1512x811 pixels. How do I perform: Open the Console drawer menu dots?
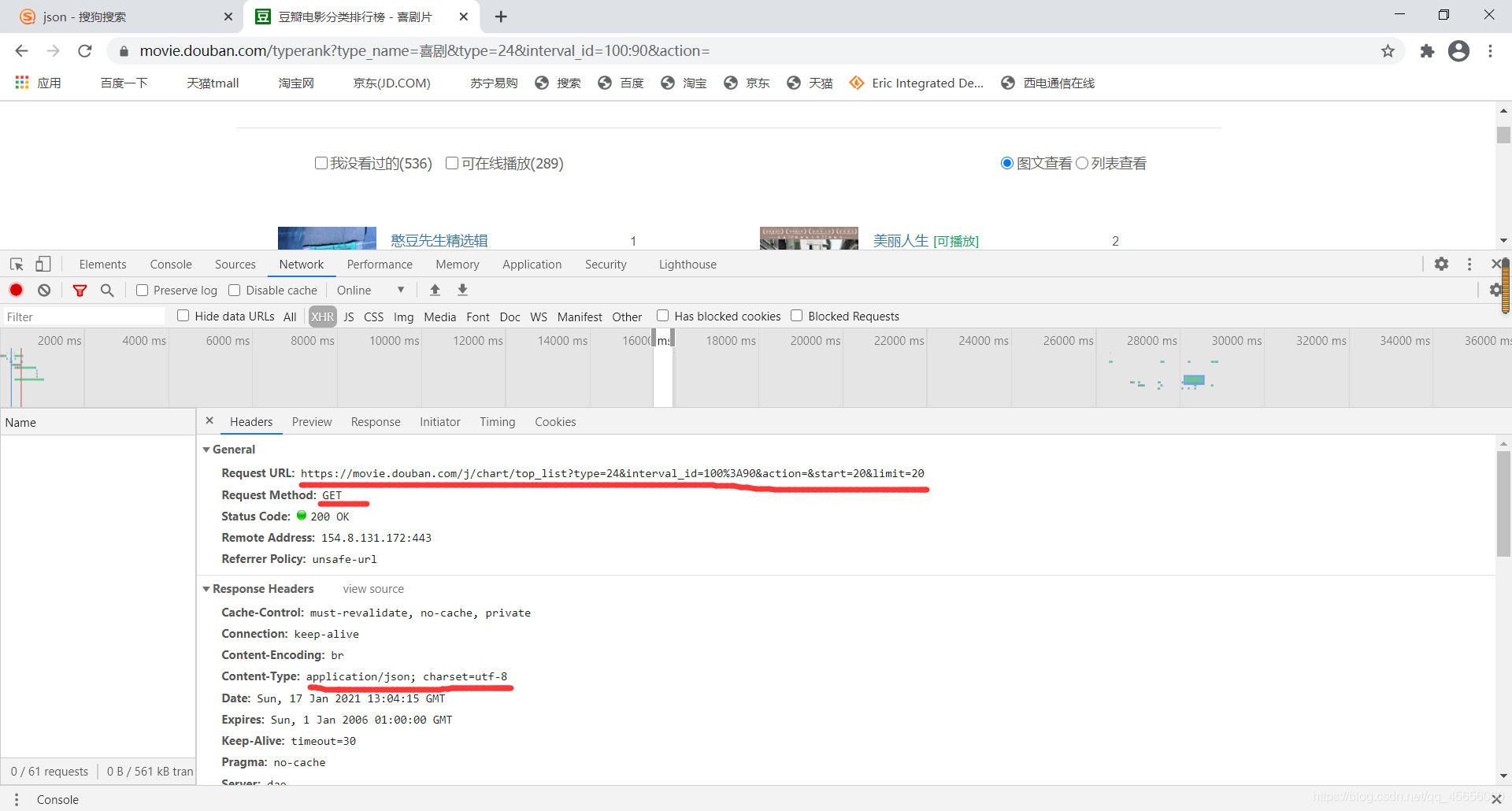click(17, 799)
